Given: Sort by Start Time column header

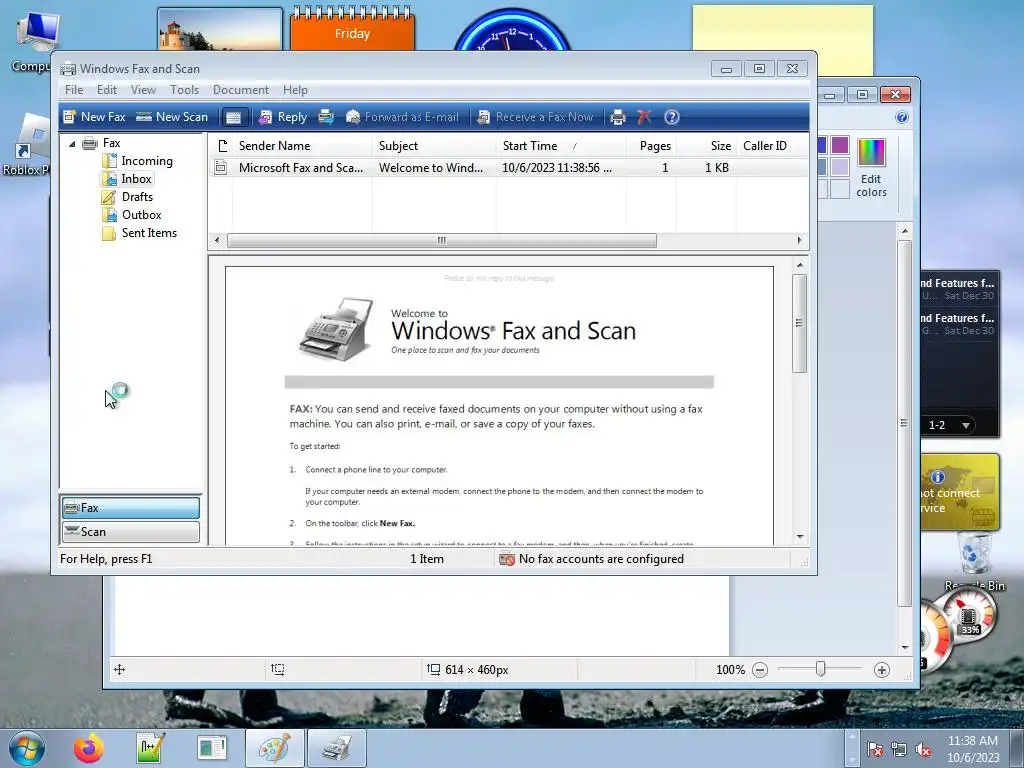Looking at the screenshot, I should (x=562, y=146).
